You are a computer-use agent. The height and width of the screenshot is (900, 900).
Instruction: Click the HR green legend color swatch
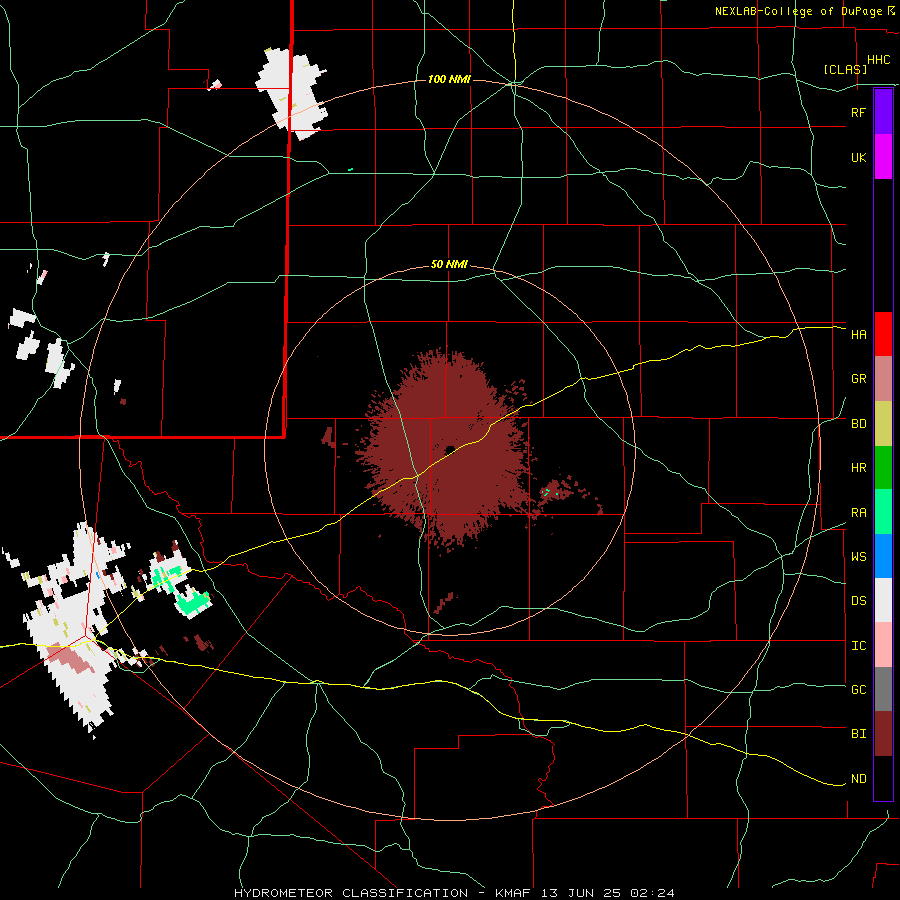[x=883, y=468]
